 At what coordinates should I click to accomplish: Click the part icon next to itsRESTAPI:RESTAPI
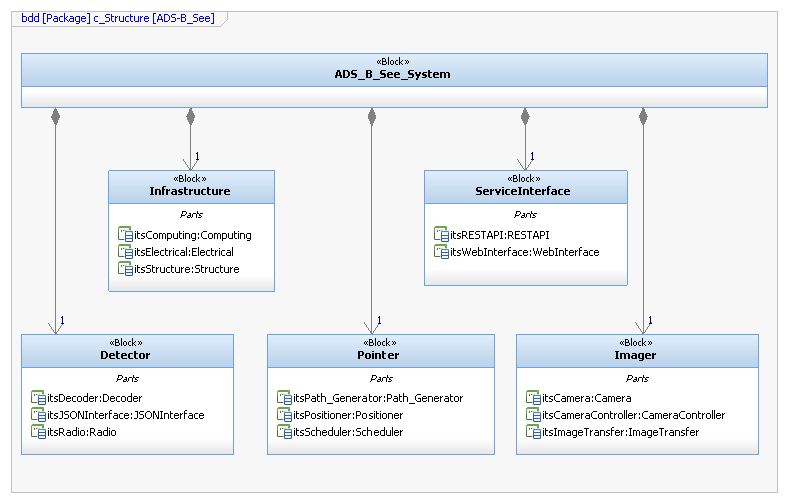tap(441, 235)
